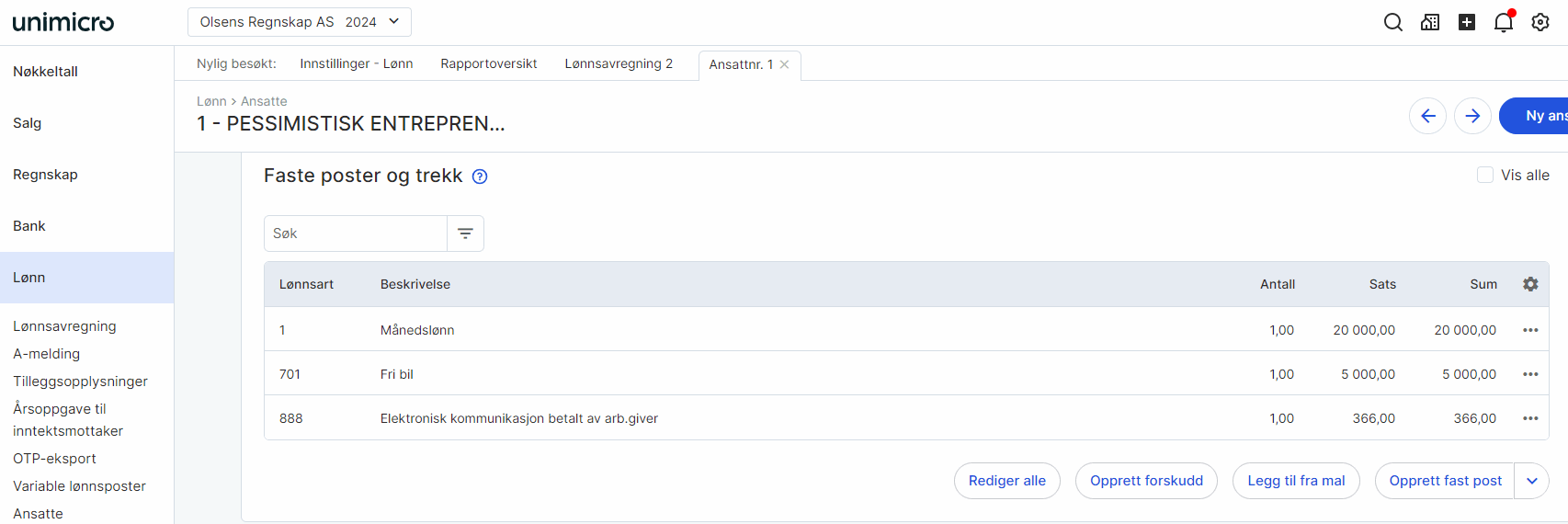The width and height of the screenshot is (1568, 524).
Task: Go to previous employee with left arrow
Action: click(1428, 116)
